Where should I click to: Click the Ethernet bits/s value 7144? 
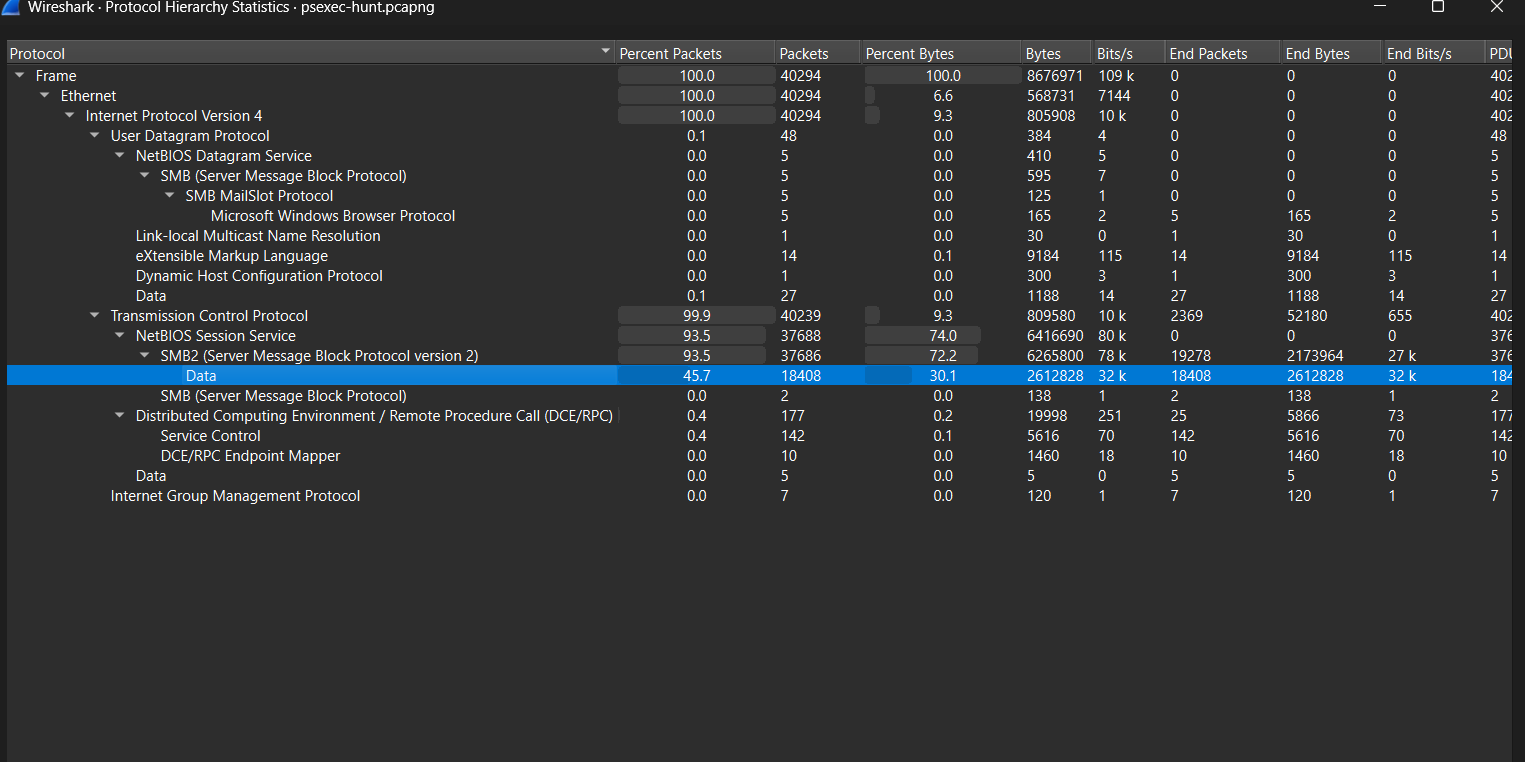pos(1113,96)
